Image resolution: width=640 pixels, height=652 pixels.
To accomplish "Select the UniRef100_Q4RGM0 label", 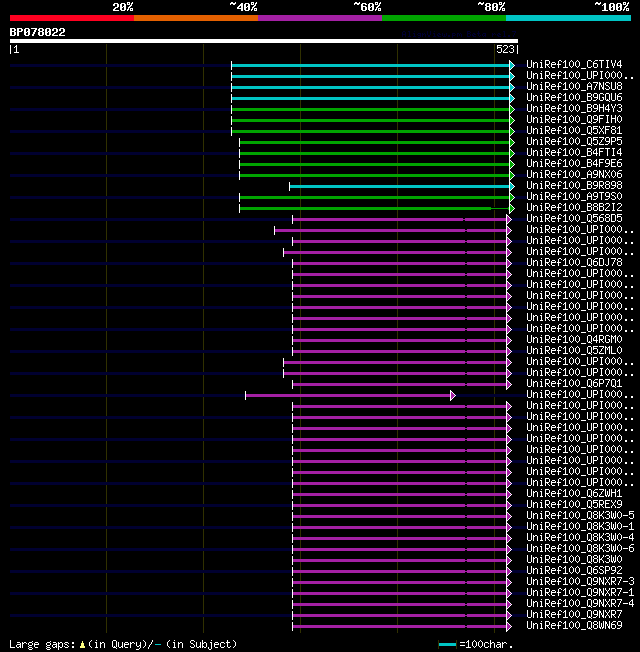I will tap(574, 339).
